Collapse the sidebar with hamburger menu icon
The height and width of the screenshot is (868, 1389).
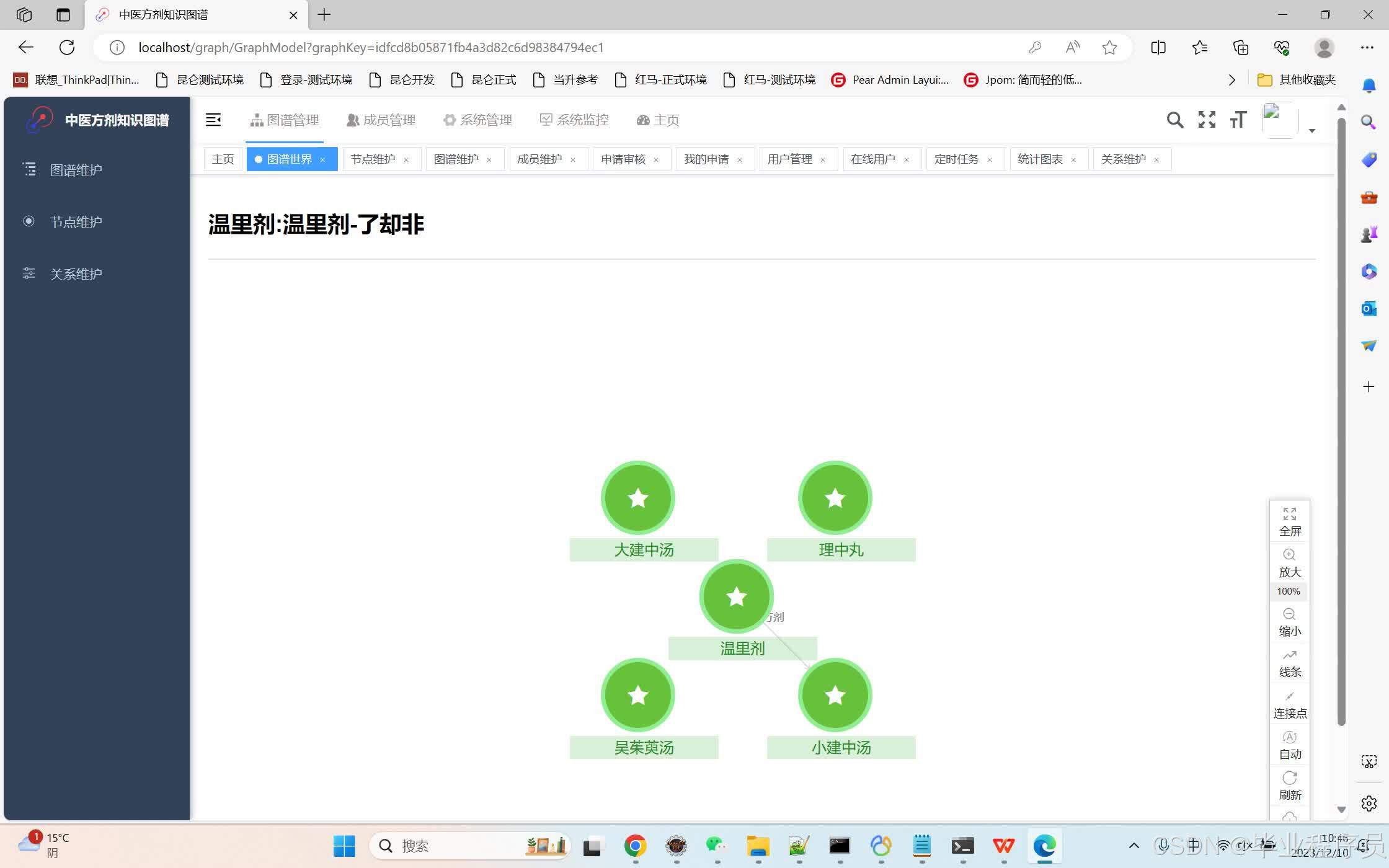[x=213, y=120]
